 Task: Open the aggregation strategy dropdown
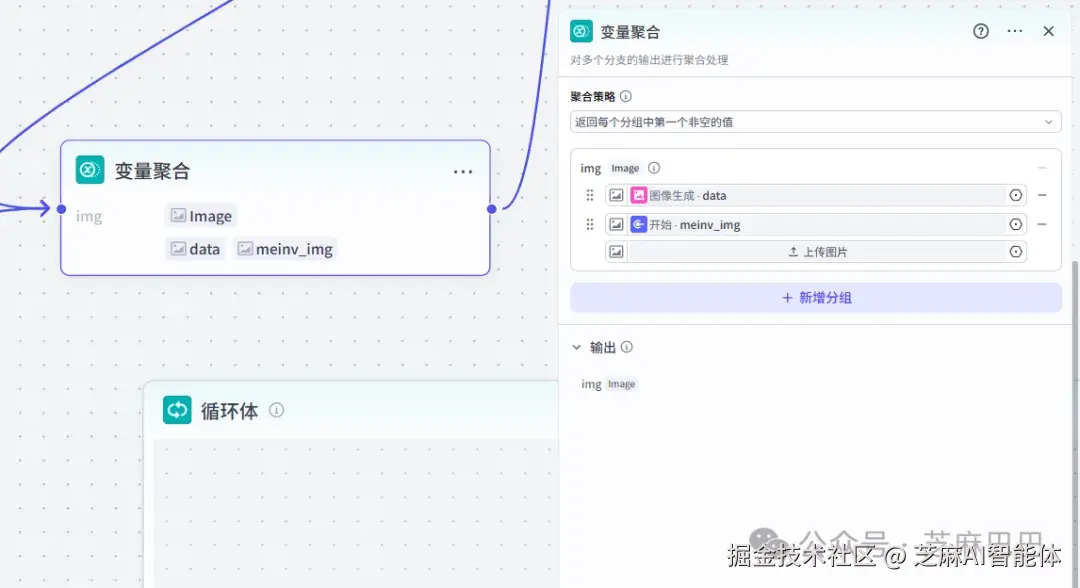(x=815, y=121)
